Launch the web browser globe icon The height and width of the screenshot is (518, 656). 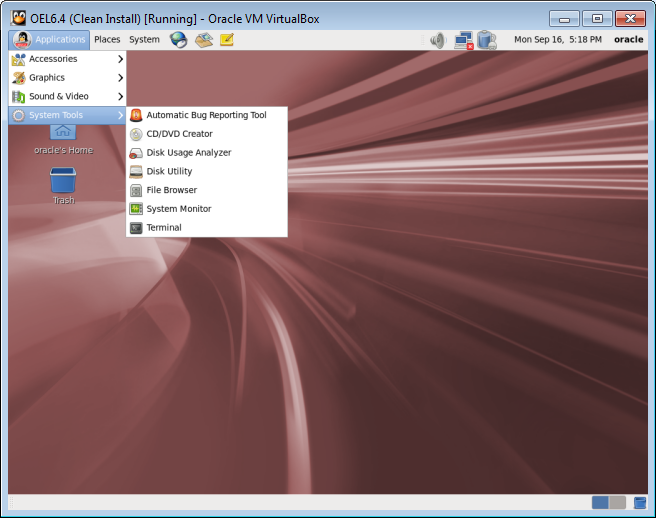pyautogui.click(x=179, y=40)
